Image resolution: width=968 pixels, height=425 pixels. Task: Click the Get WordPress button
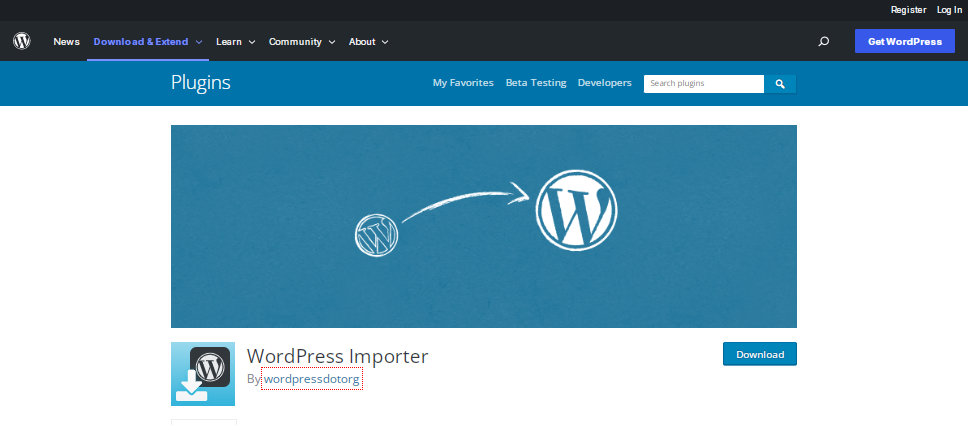pyautogui.click(x=904, y=42)
